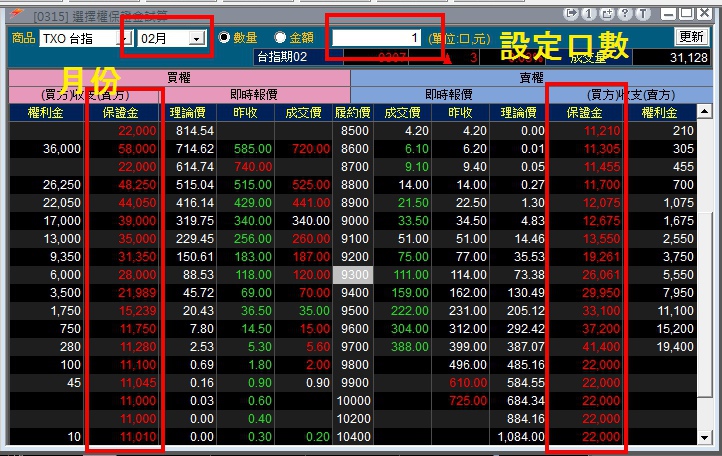Viewport: 722px width, 456px height.
Task: Click the round '1' icon in title bar
Action: point(588,14)
